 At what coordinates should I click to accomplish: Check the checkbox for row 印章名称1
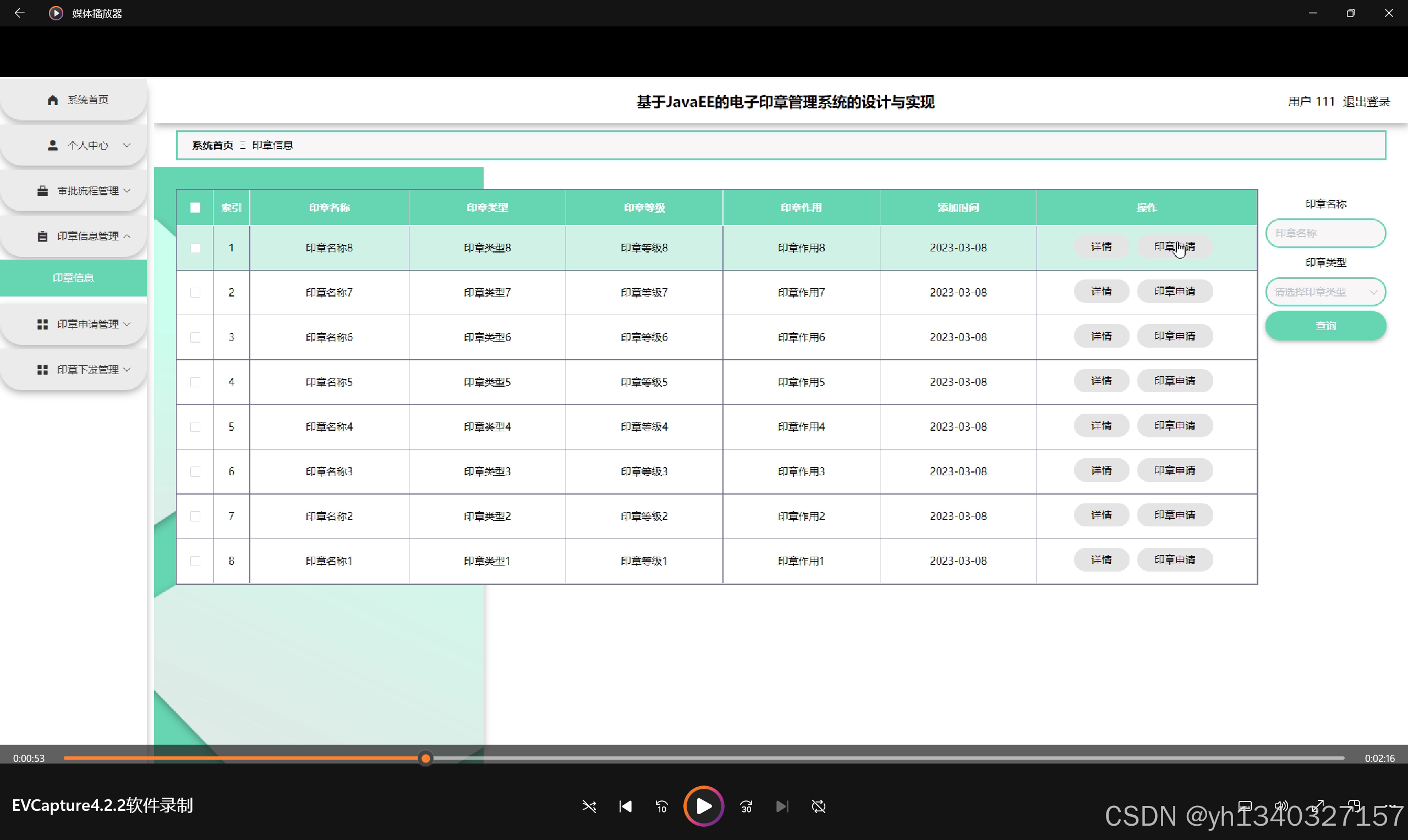tap(195, 561)
